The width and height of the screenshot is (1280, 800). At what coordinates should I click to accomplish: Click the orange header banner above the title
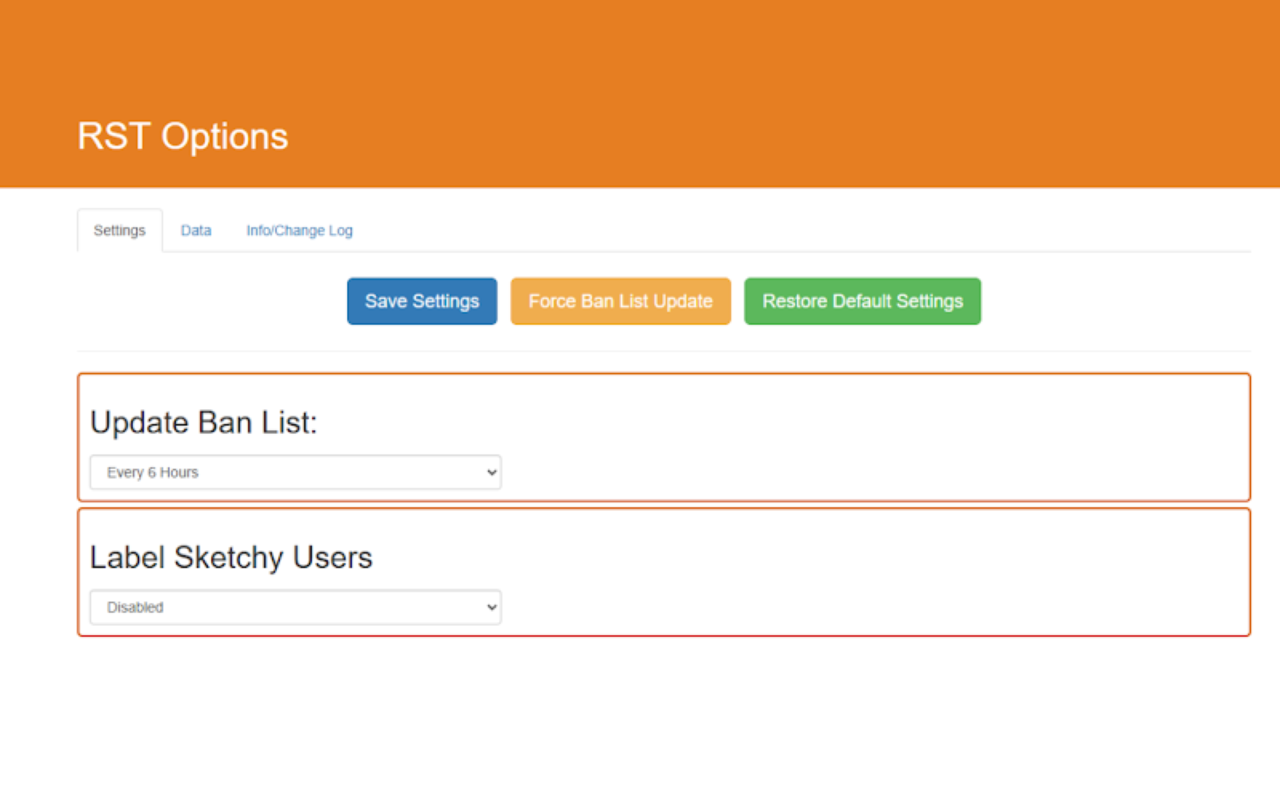coord(640,50)
